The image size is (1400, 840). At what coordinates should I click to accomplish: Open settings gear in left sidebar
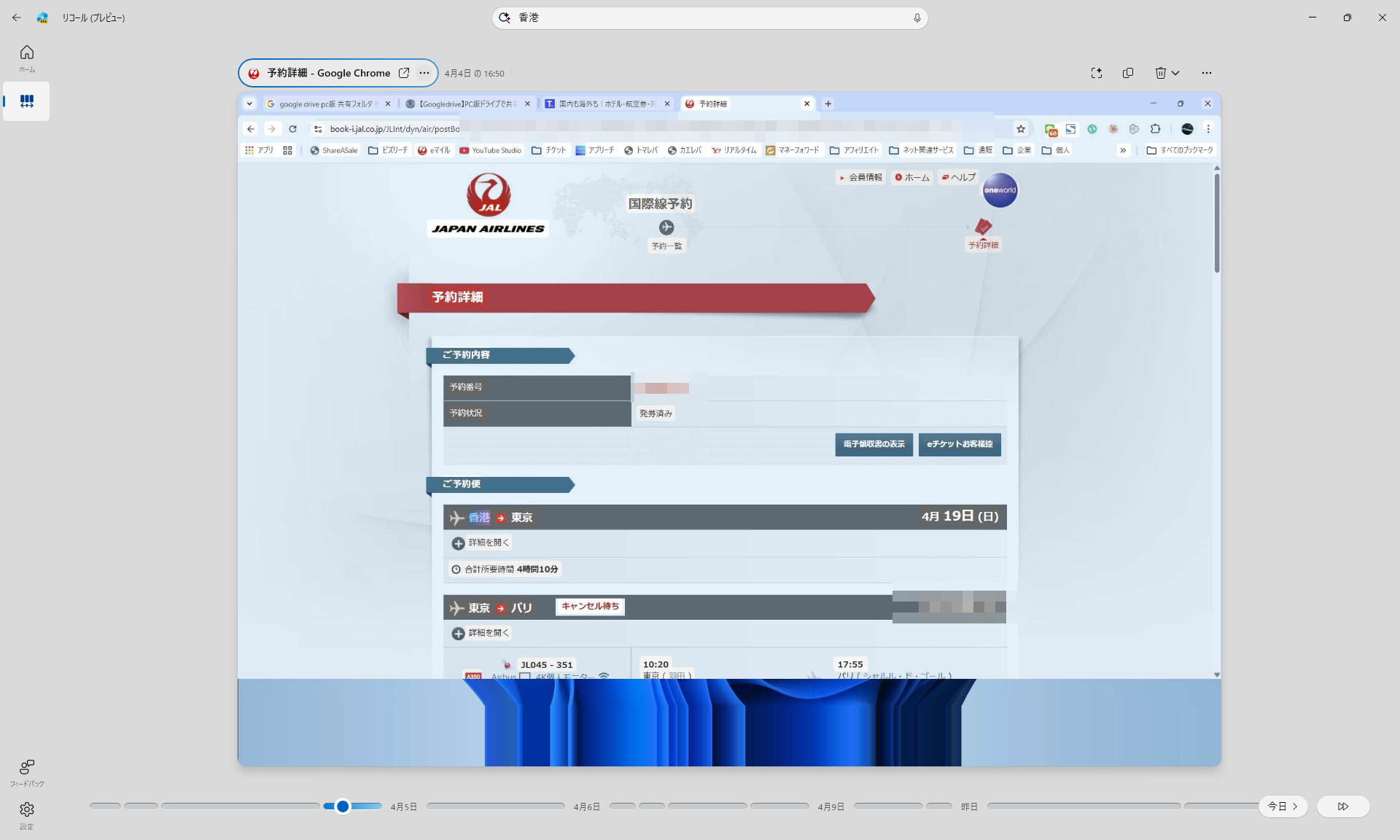pos(27,809)
